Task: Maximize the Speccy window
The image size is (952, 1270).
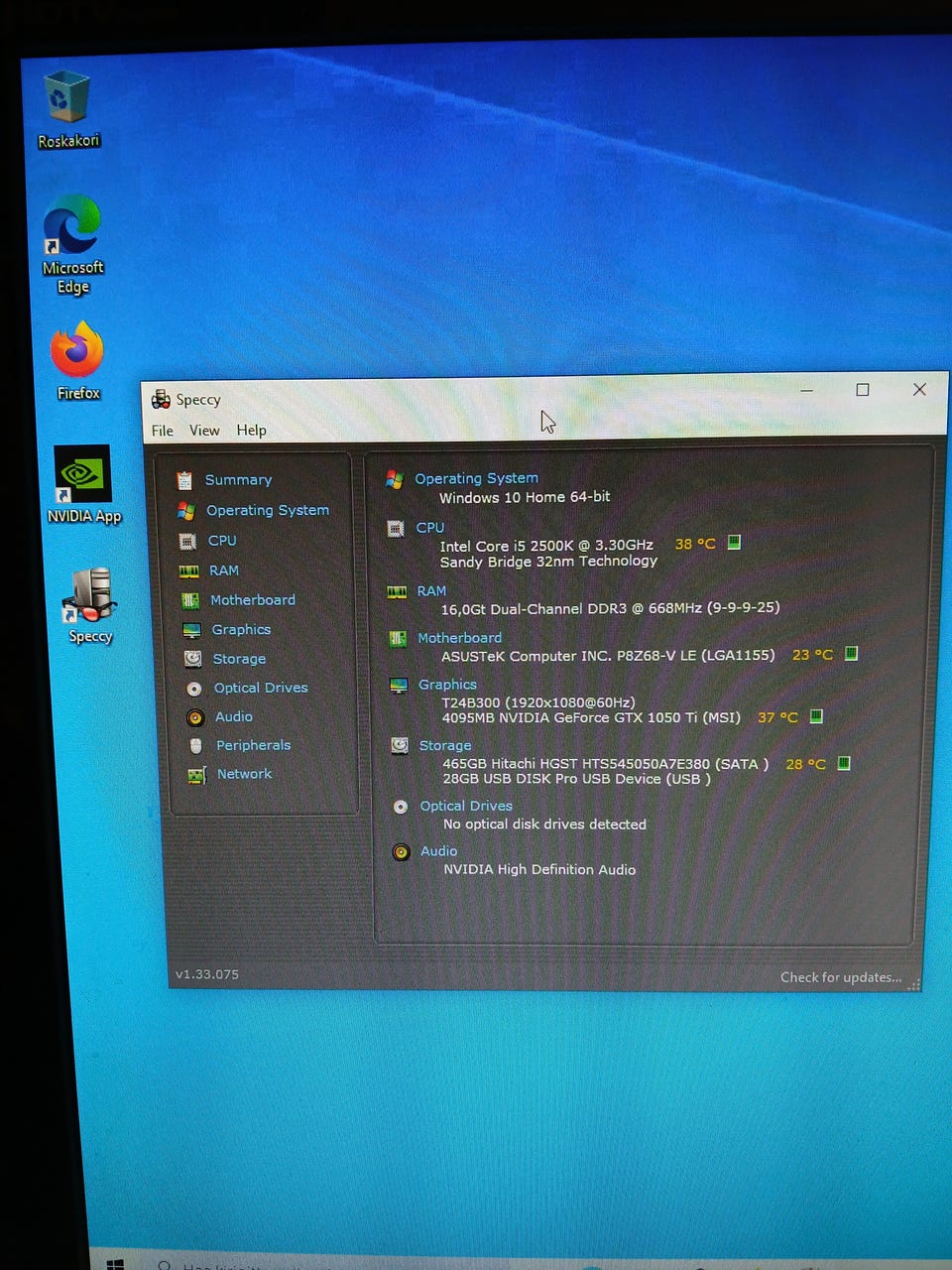Action: pyautogui.click(x=863, y=390)
